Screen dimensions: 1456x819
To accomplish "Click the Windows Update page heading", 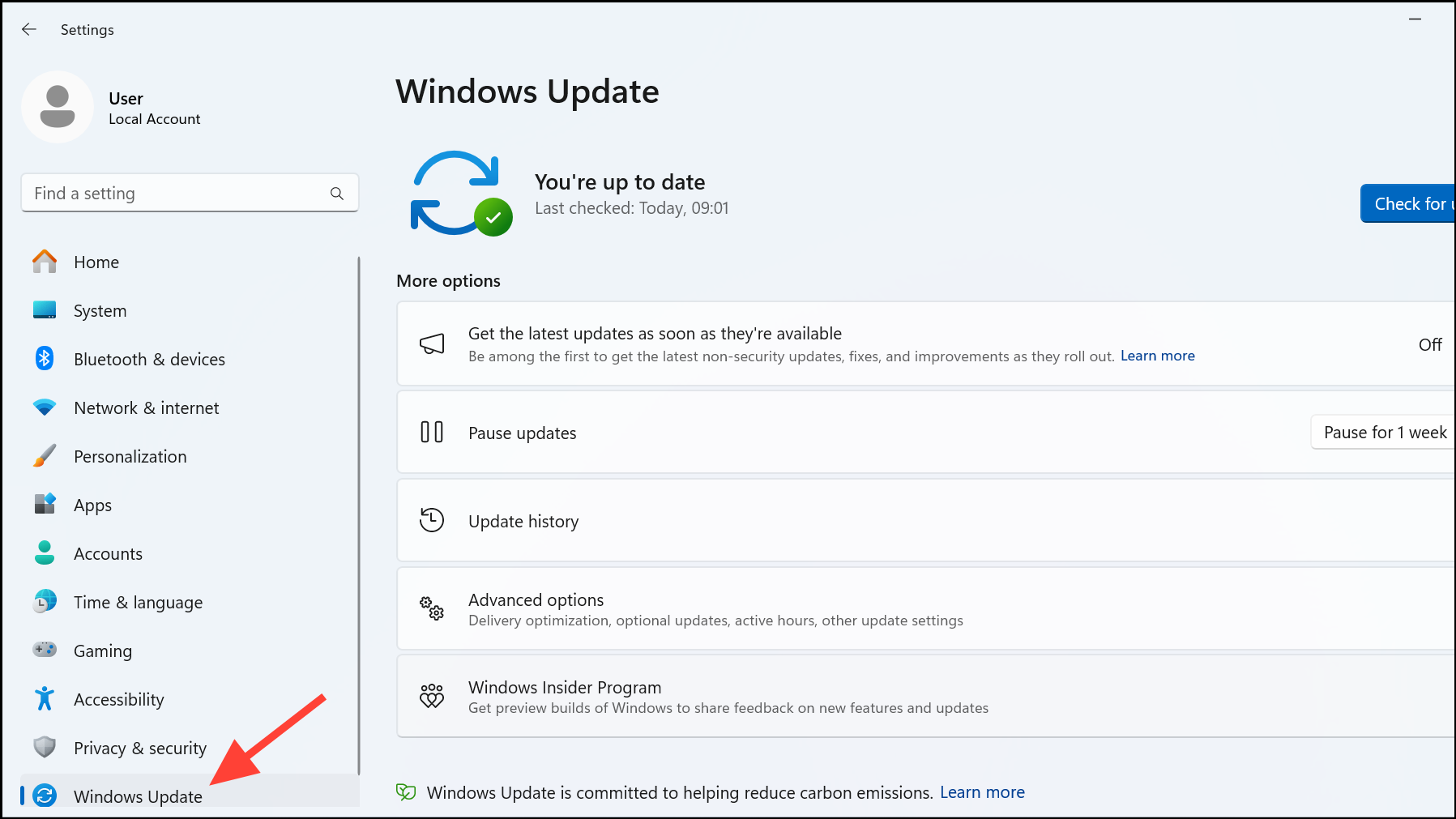I will point(527,92).
